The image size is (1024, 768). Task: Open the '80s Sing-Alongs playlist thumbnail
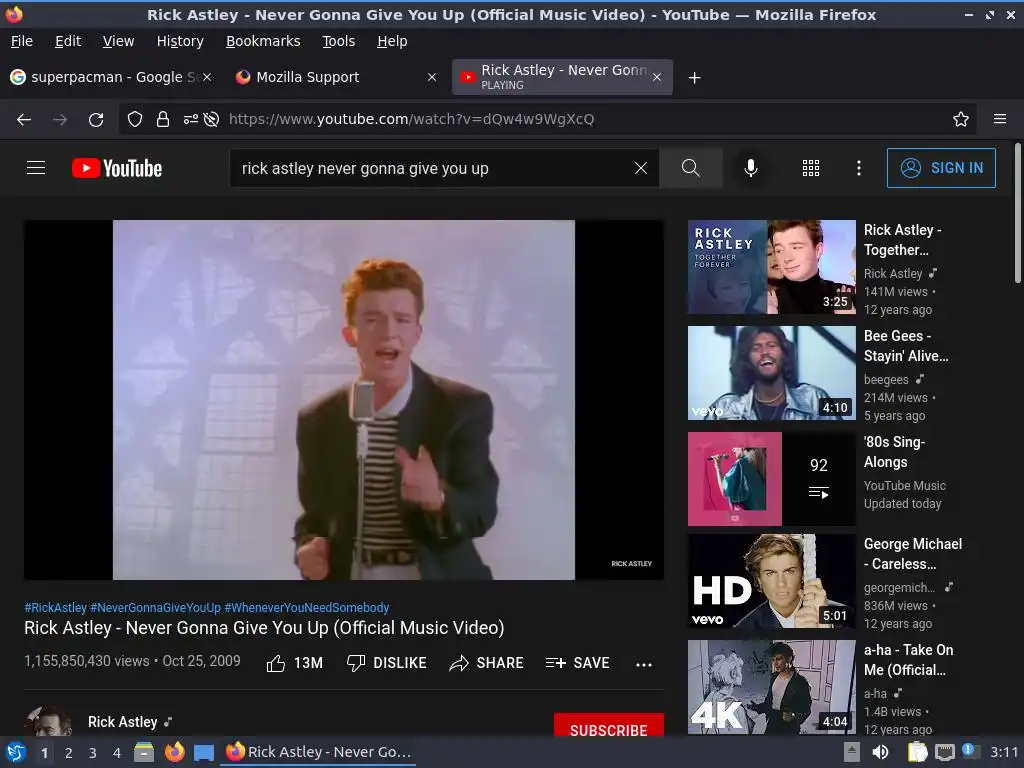[x=771, y=479]
